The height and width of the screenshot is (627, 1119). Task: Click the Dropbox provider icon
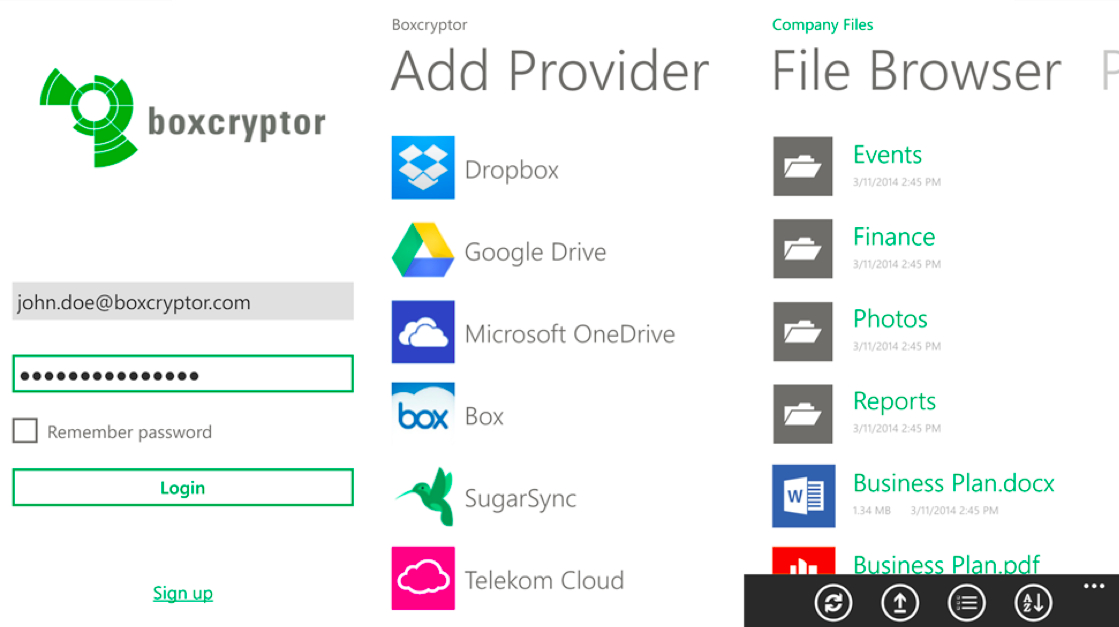[423, 168]
